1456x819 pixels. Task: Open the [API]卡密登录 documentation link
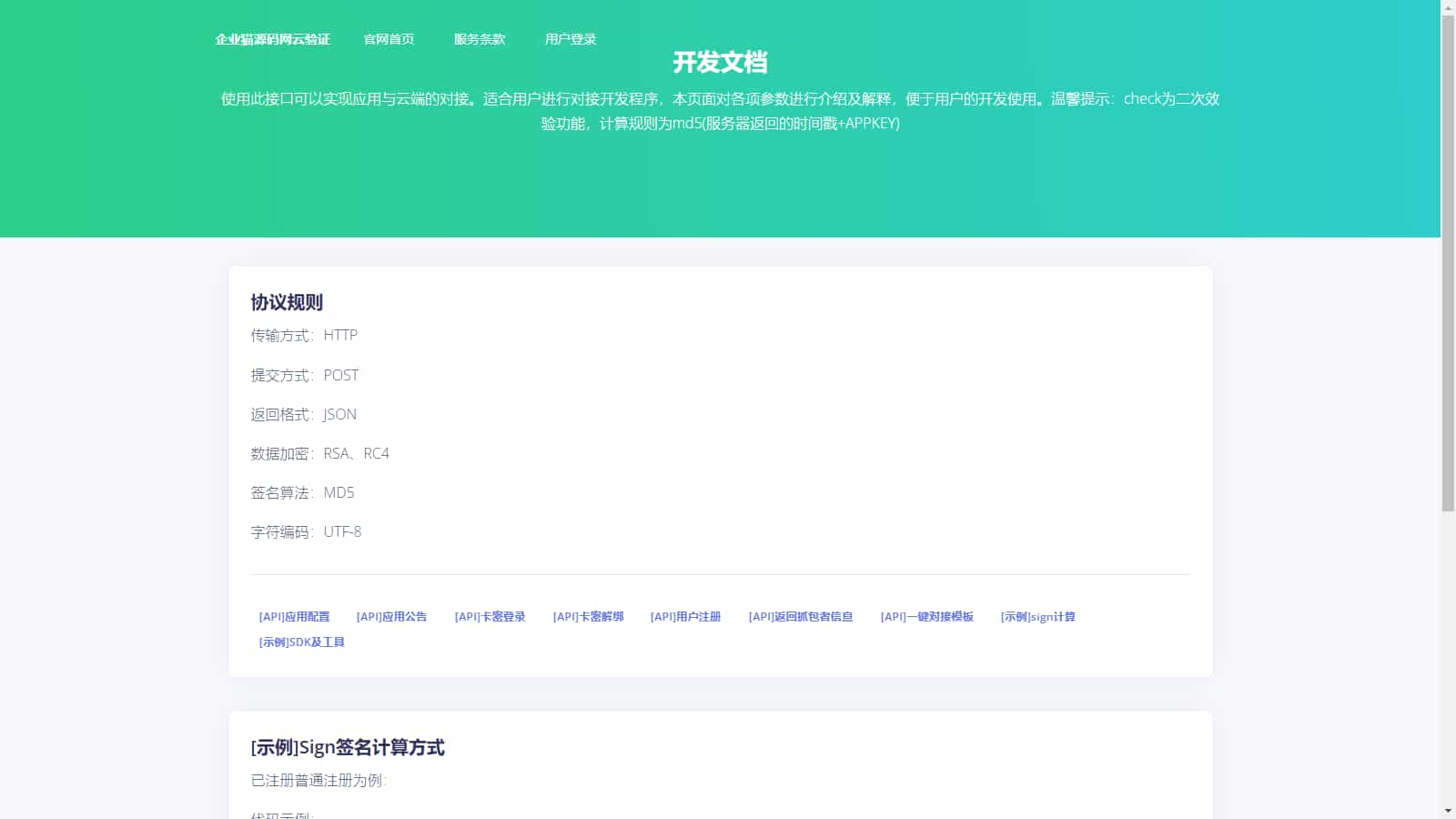(490, 616)
